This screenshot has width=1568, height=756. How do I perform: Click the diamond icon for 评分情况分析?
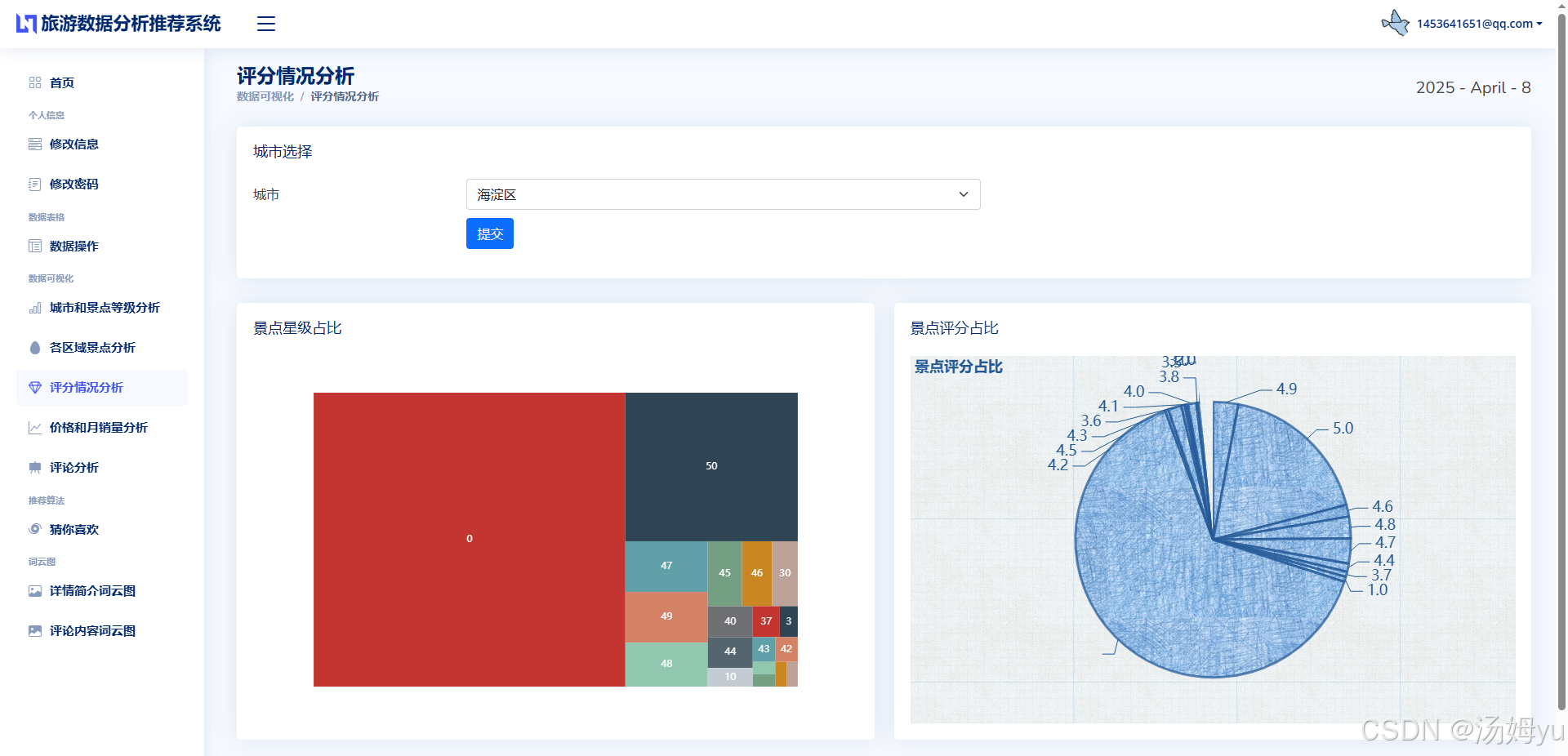click(35, 388)
